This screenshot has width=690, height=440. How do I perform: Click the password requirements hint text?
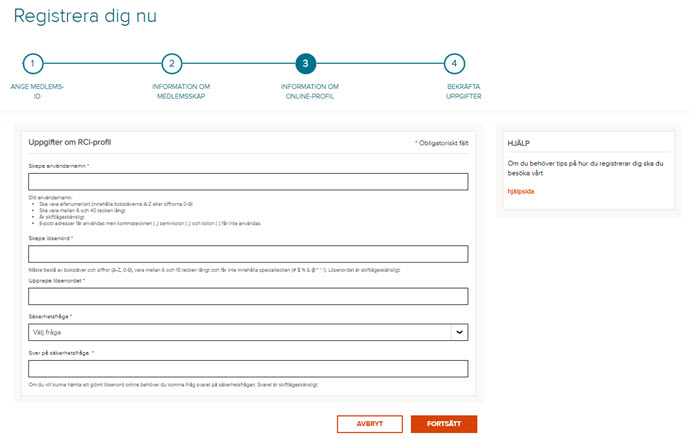coord(214,270)
